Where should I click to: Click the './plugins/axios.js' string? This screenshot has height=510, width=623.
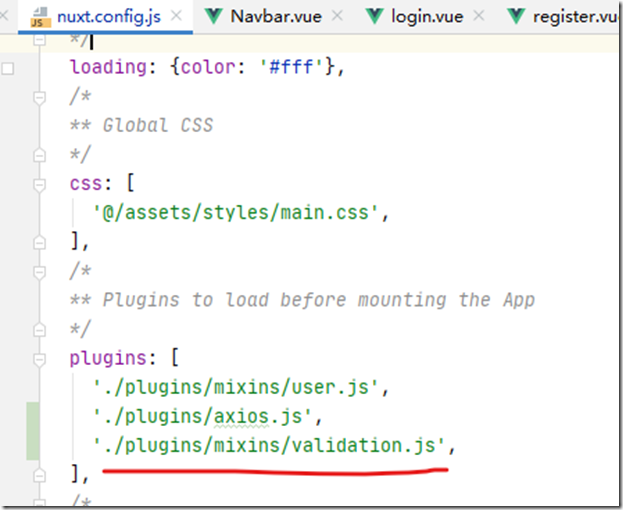[202, 417]
